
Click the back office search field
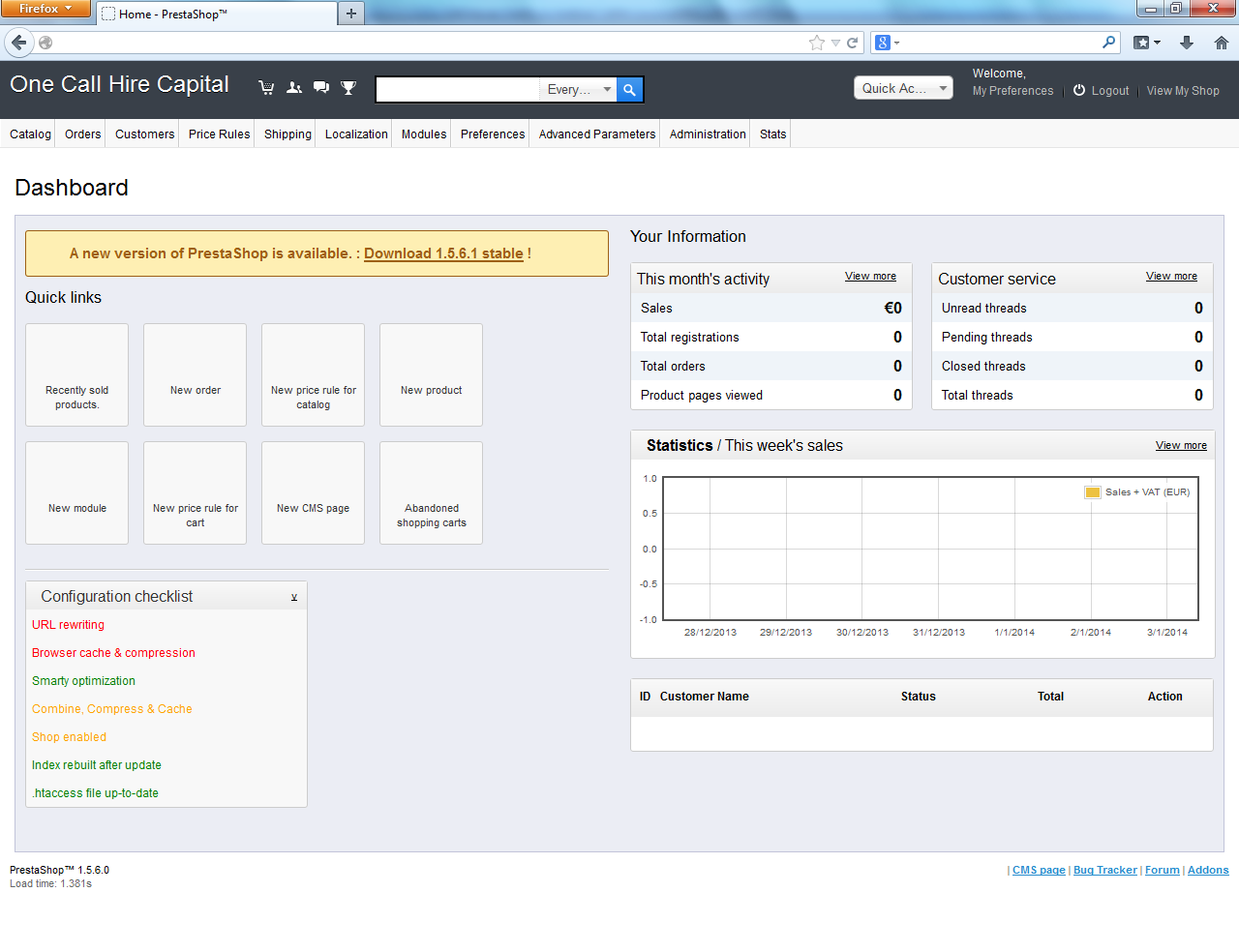pyautogui.click(x=457, y=90)
